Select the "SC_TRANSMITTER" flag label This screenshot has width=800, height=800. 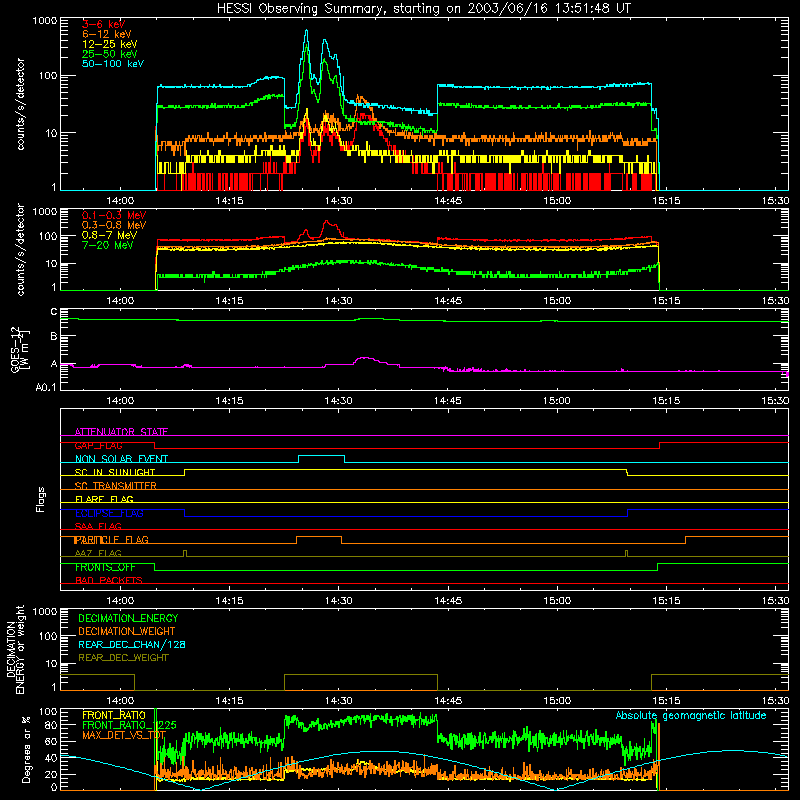point(116,486)
